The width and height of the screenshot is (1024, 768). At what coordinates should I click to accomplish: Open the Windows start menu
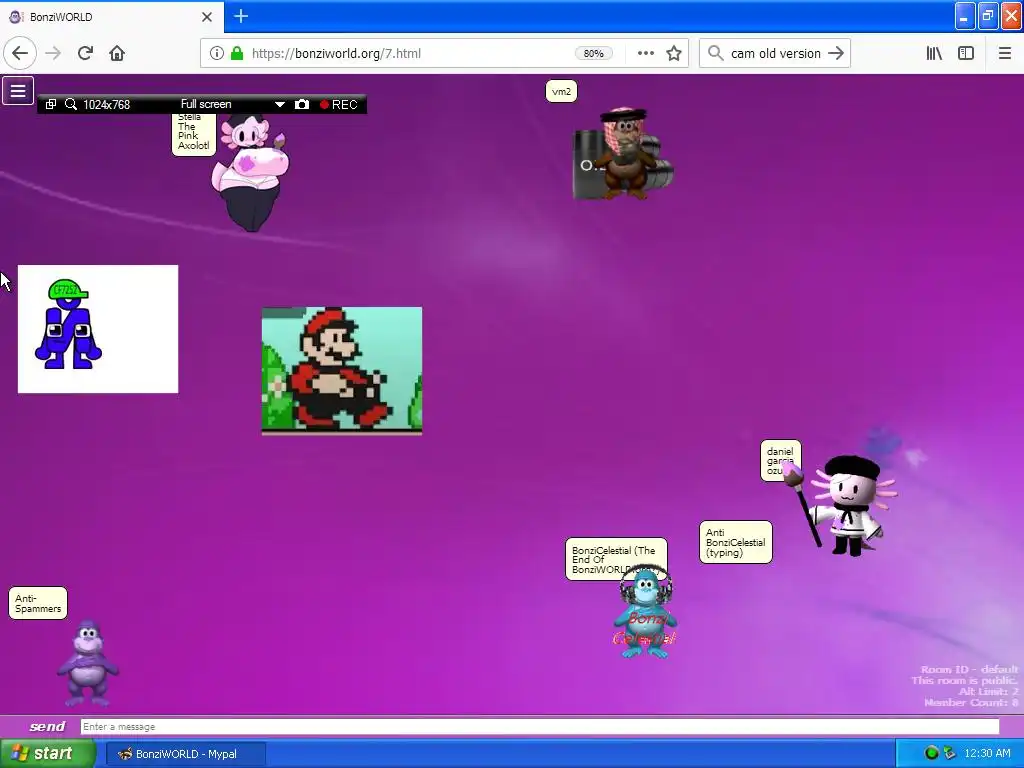point(47,754)
